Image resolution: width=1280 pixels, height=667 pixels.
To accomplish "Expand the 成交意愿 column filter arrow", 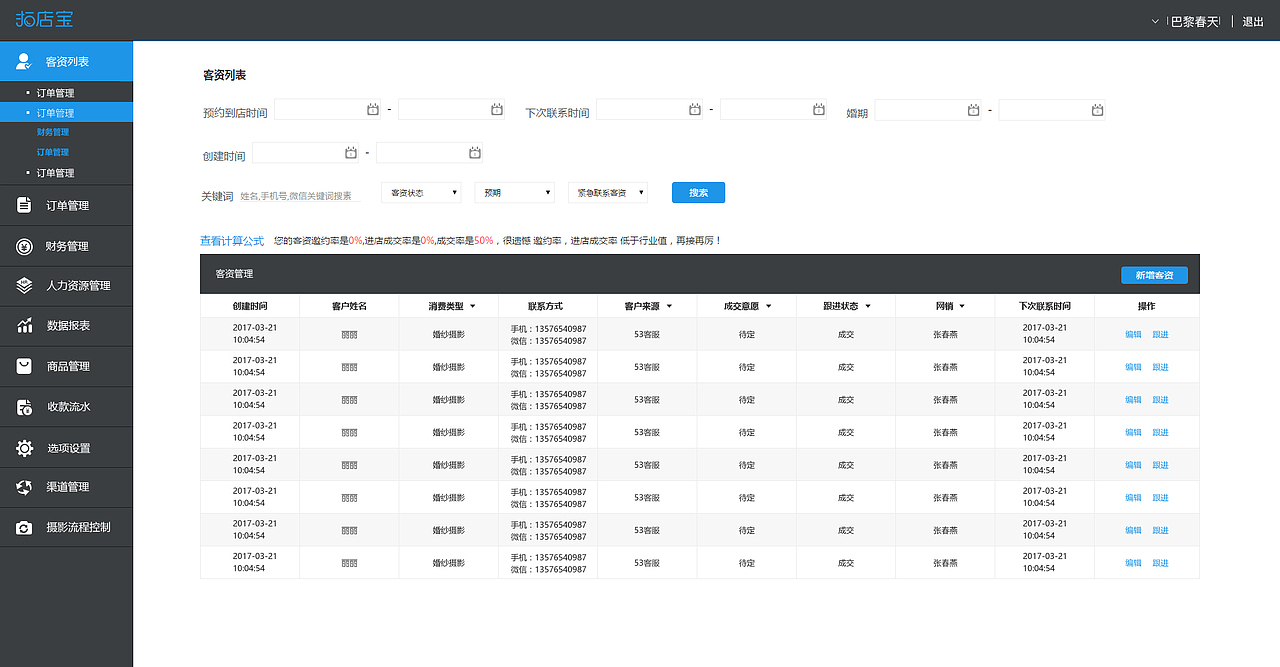I will (767, 306).
